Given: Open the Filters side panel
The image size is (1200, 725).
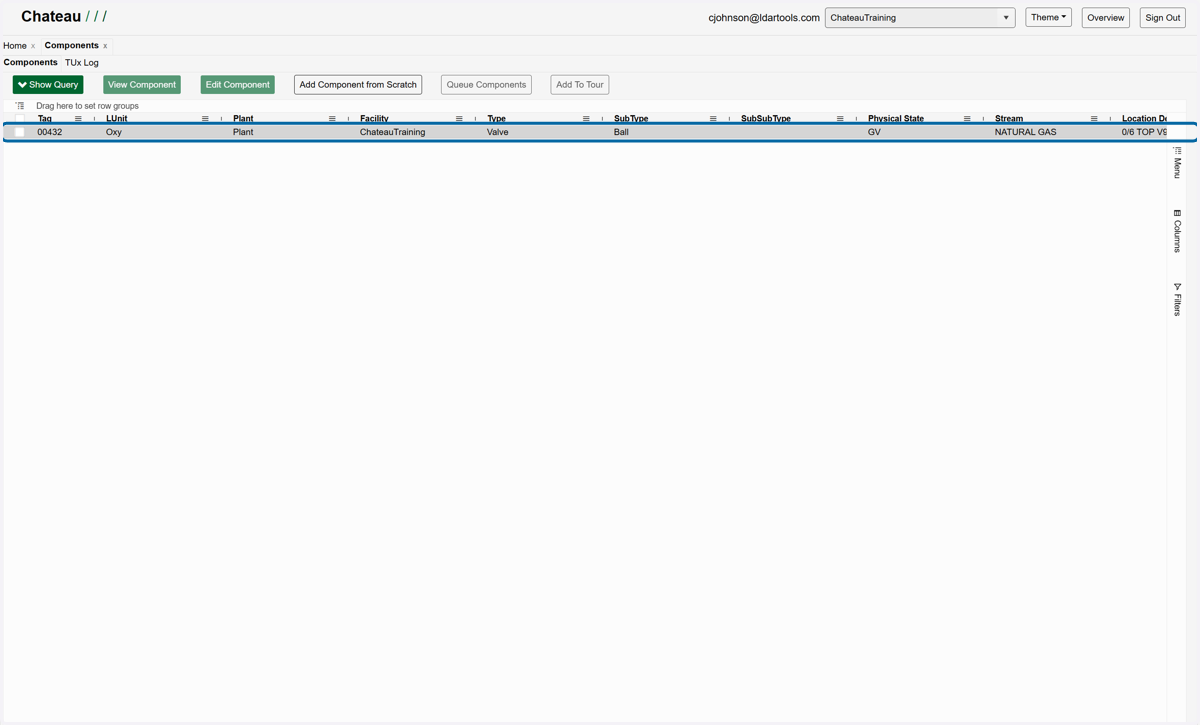Looking at the screenshot, I should [x=1177, y=299].
